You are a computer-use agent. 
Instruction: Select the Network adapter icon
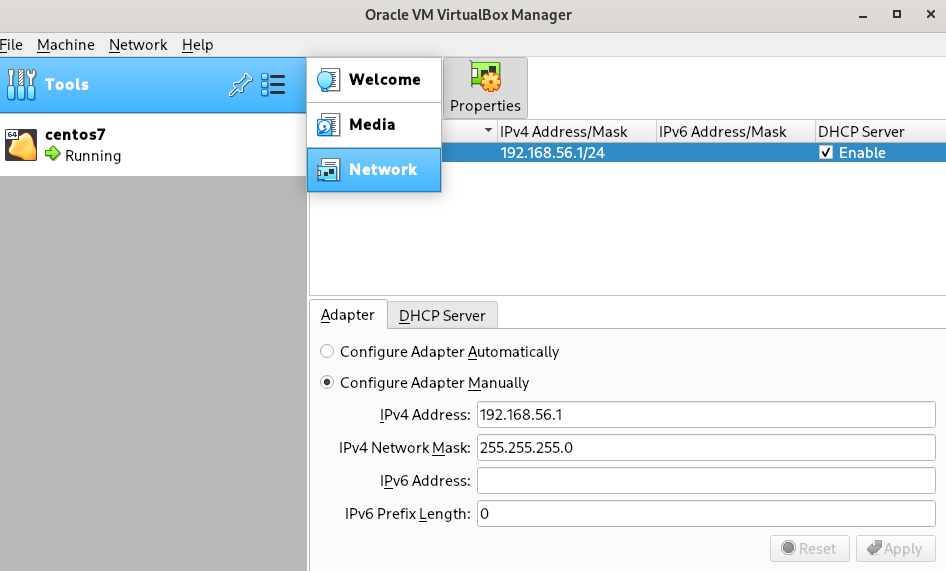(x=328, y=170)
